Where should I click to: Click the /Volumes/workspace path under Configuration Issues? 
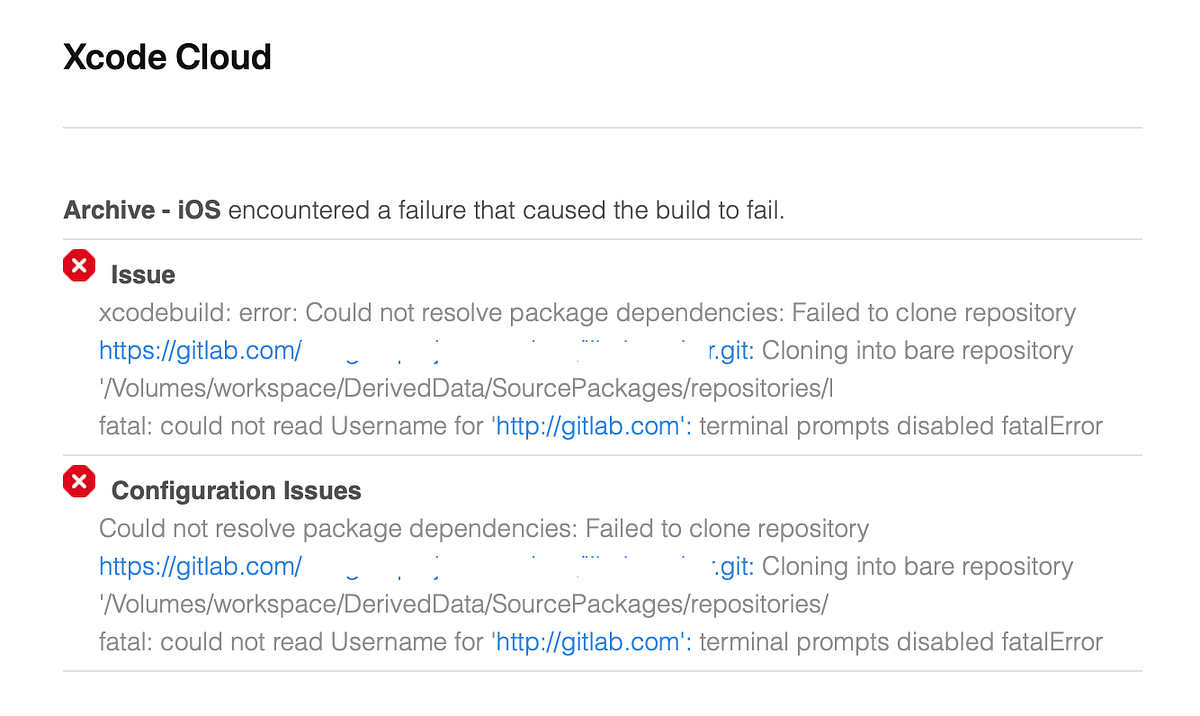point(464,605)
